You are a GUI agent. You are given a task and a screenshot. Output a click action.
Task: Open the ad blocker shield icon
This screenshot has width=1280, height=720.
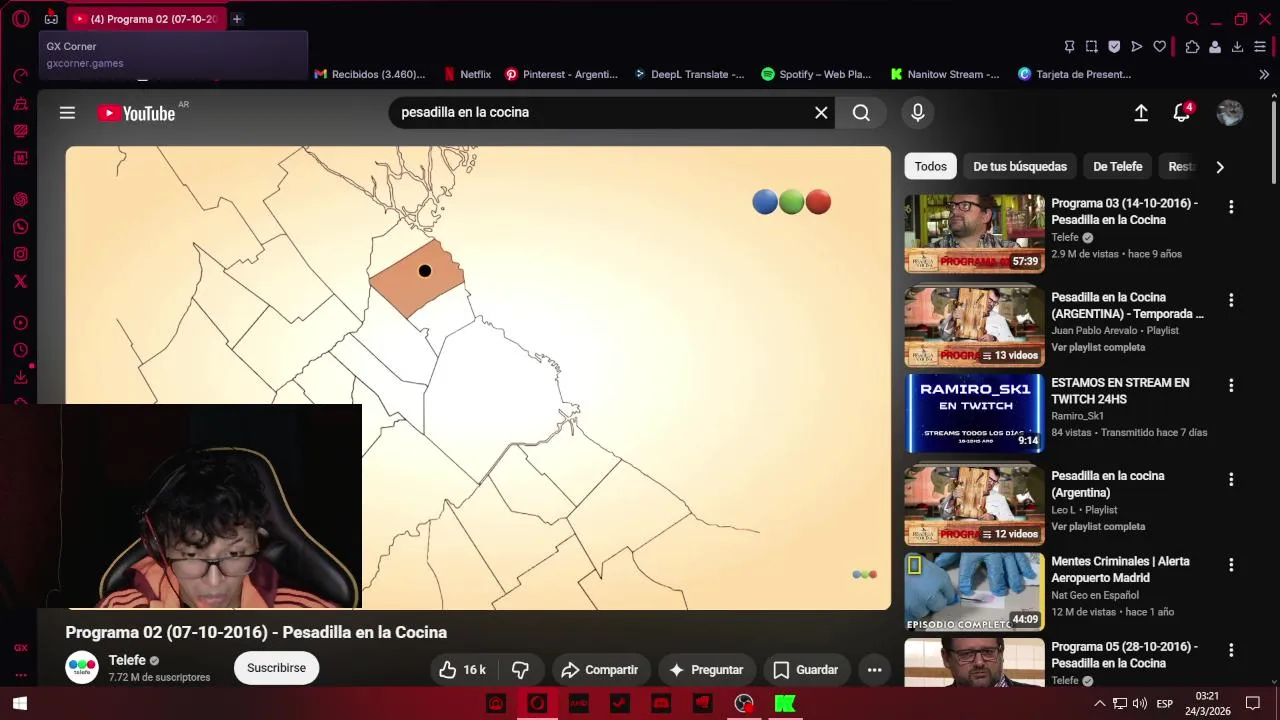(1114, 46)
